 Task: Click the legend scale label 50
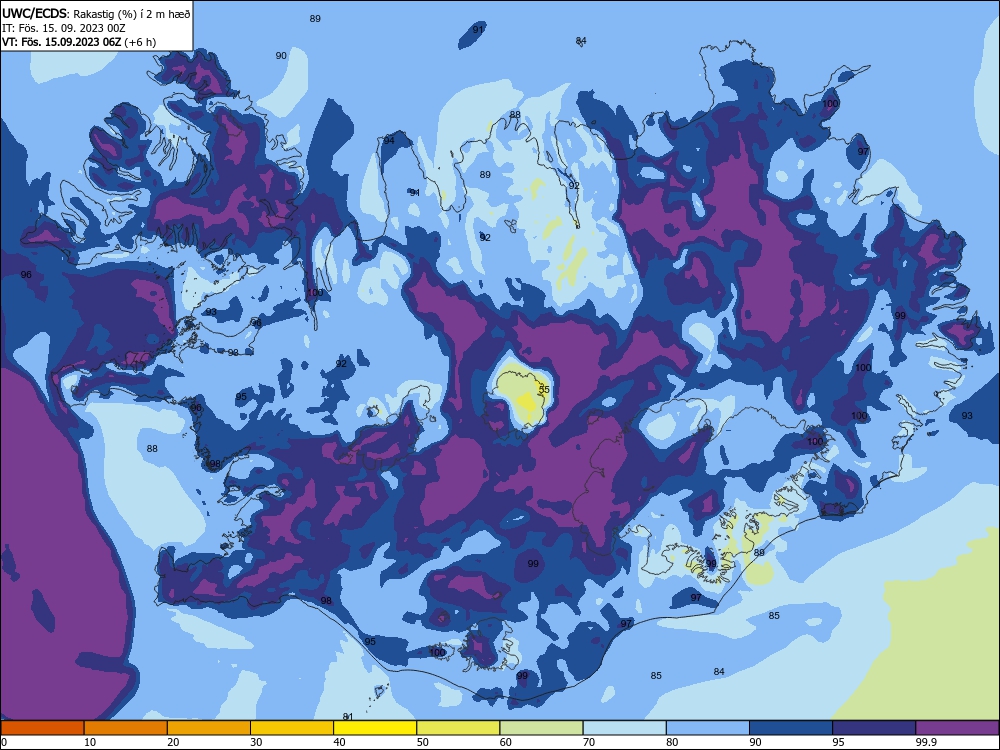tap(422, 742)
